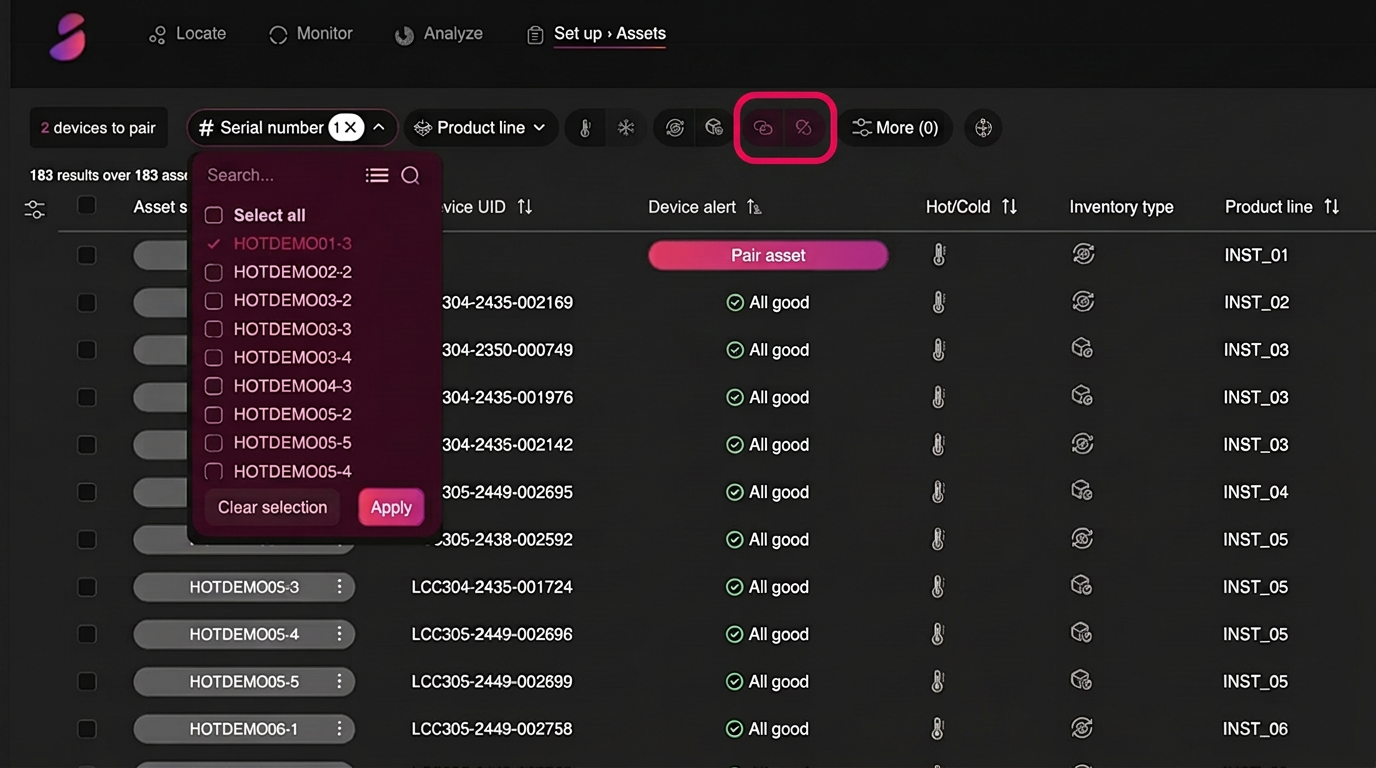
Task: Tick the select-all-rows checkbox in the table header
Action: pyautogui.click(x=87, y=205)
